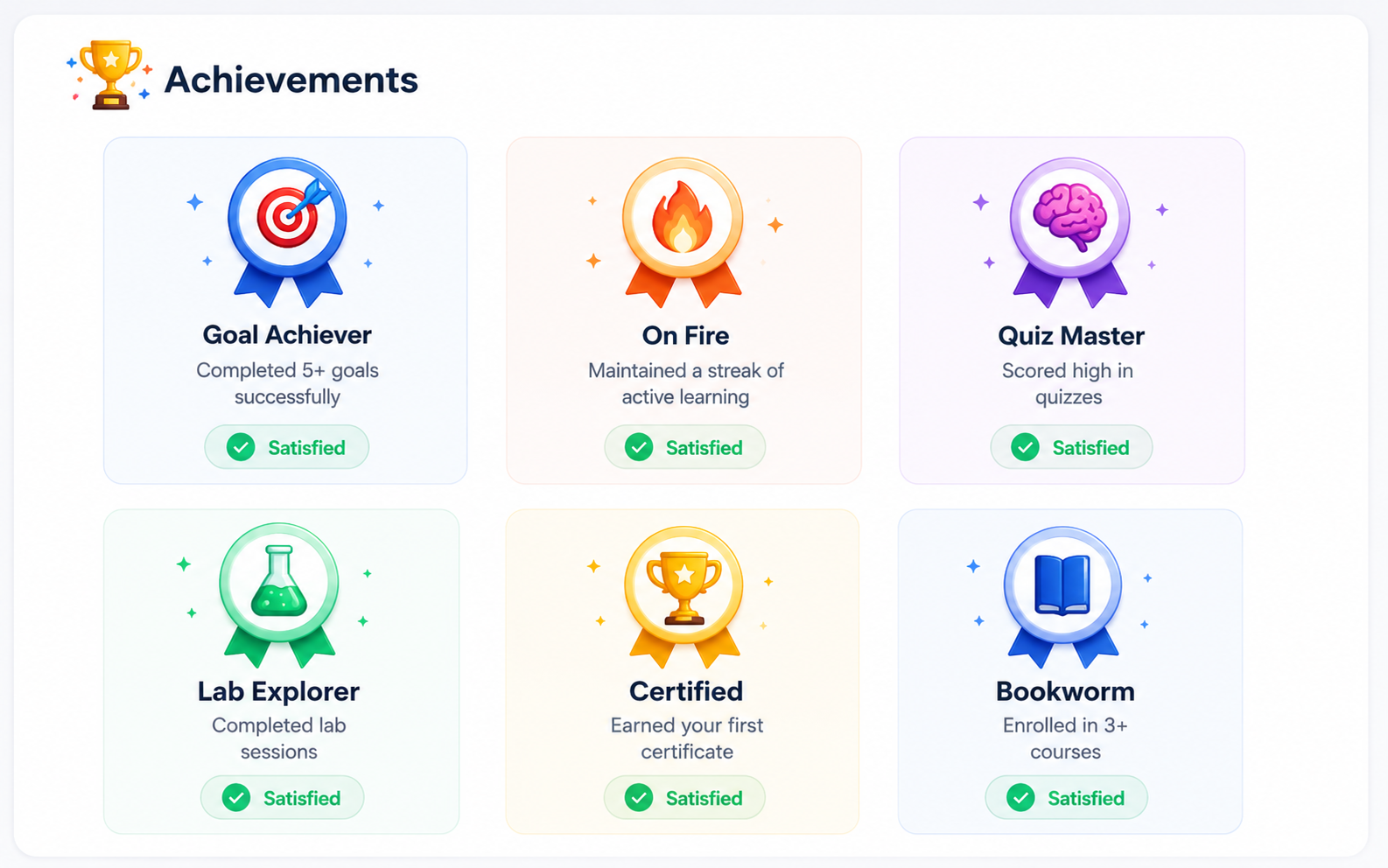The height and width of the screenshot is (868, 1388).
Task: Click the Lab Explorer flask badge
Action: pos(279,595)
